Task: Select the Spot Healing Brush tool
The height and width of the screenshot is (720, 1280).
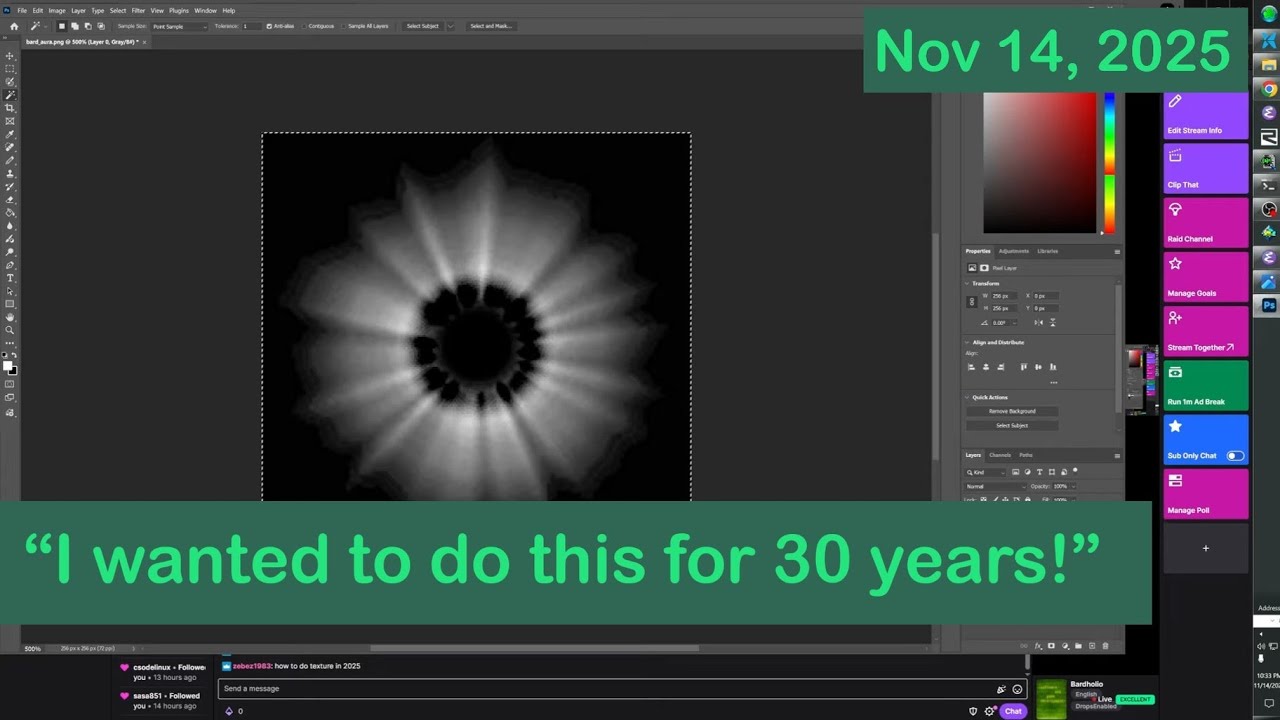Action: point(10,147)
